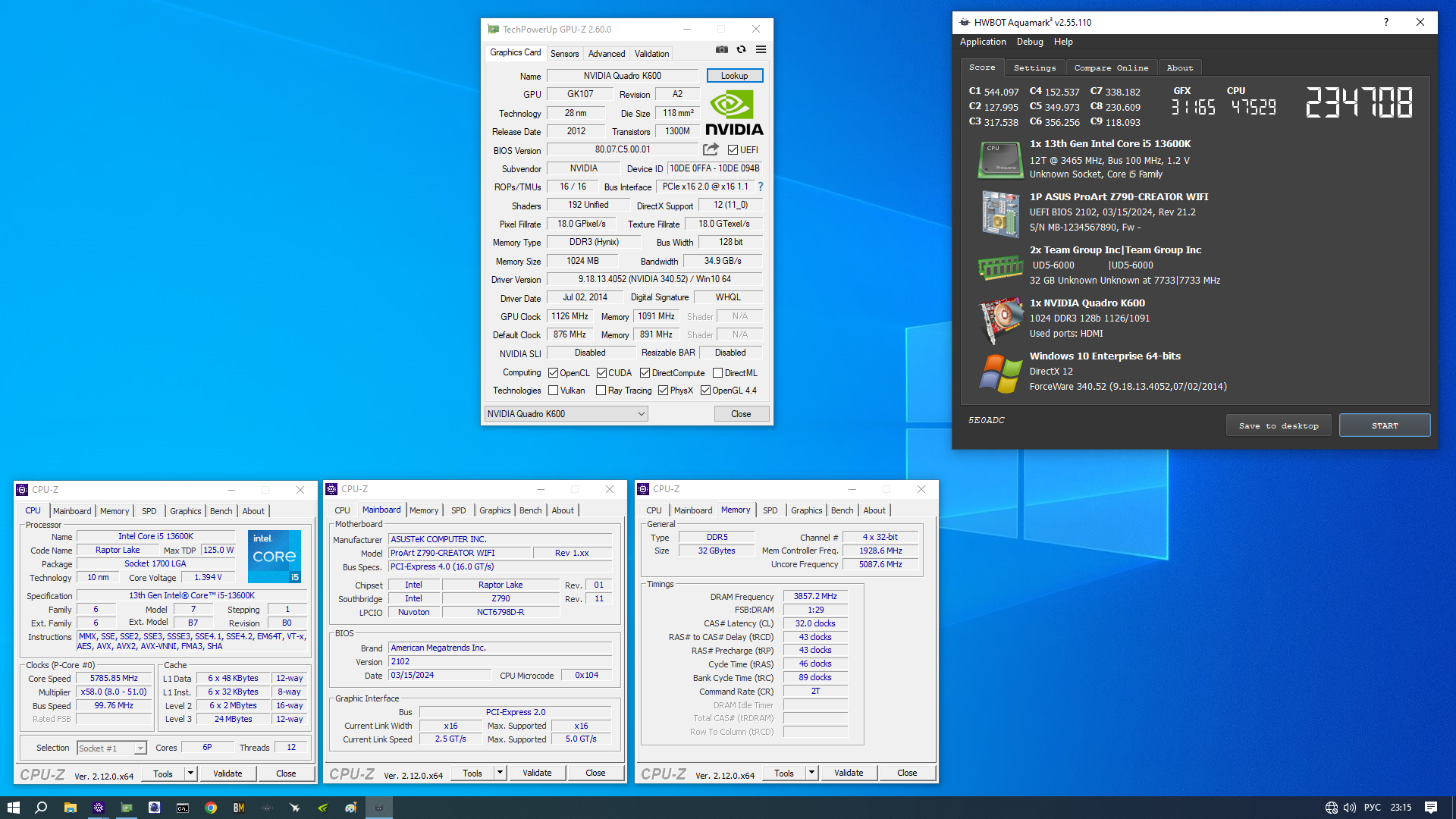Viewport: 1456px width, 819px height.
Task: Toggle the UEFI checkbox in GPU-Z
Action: coord(733,150)
